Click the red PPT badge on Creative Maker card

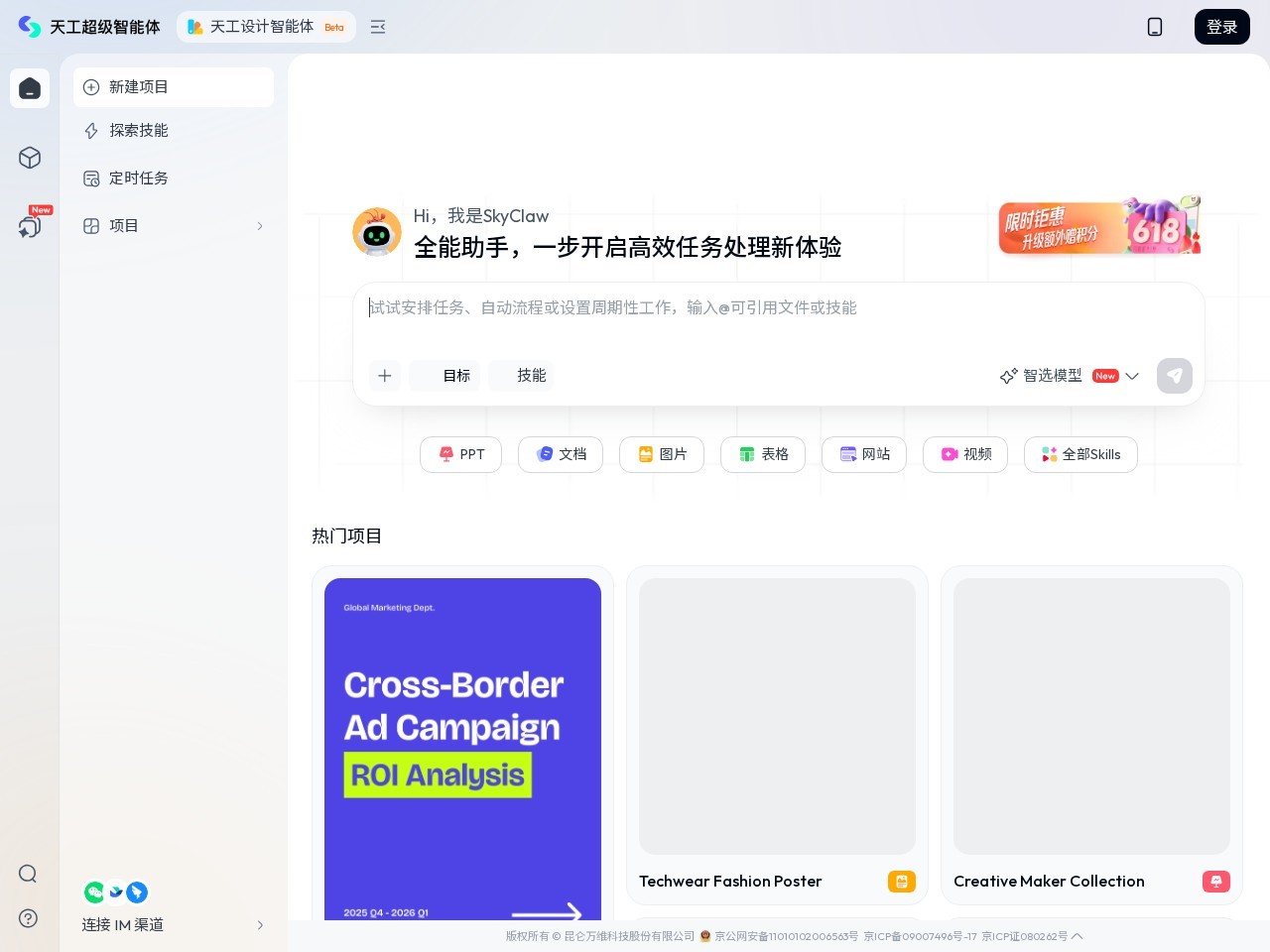pos(1216,882)
